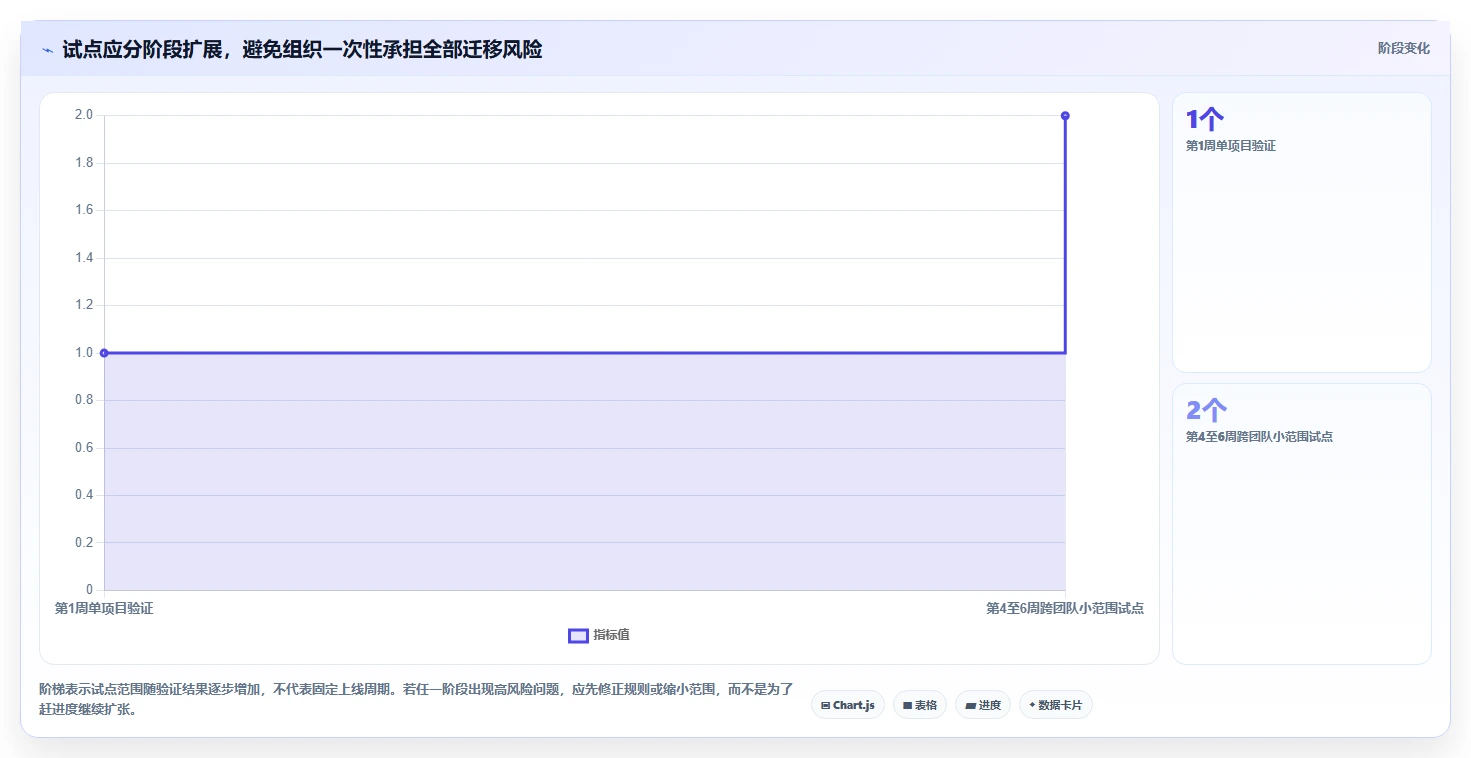Click the Chart.js chip
Image resolution: width=1471 pixels, height=758 pixels.
tap(848, 705)
